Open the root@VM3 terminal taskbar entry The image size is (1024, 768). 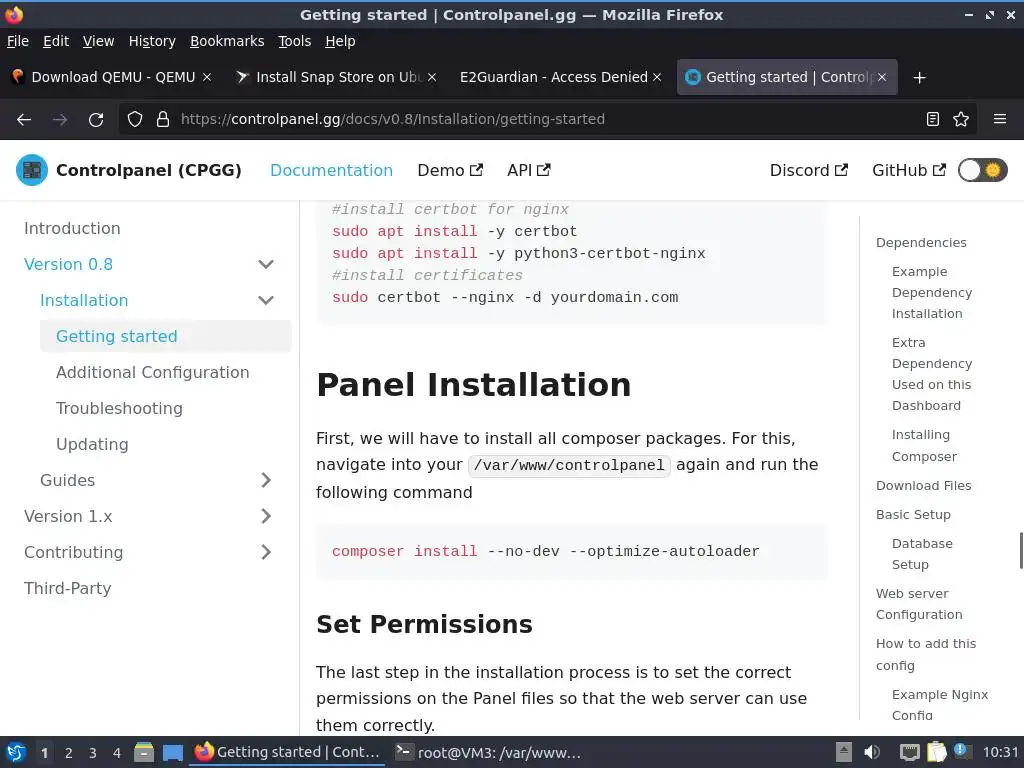tap(488, 753)
